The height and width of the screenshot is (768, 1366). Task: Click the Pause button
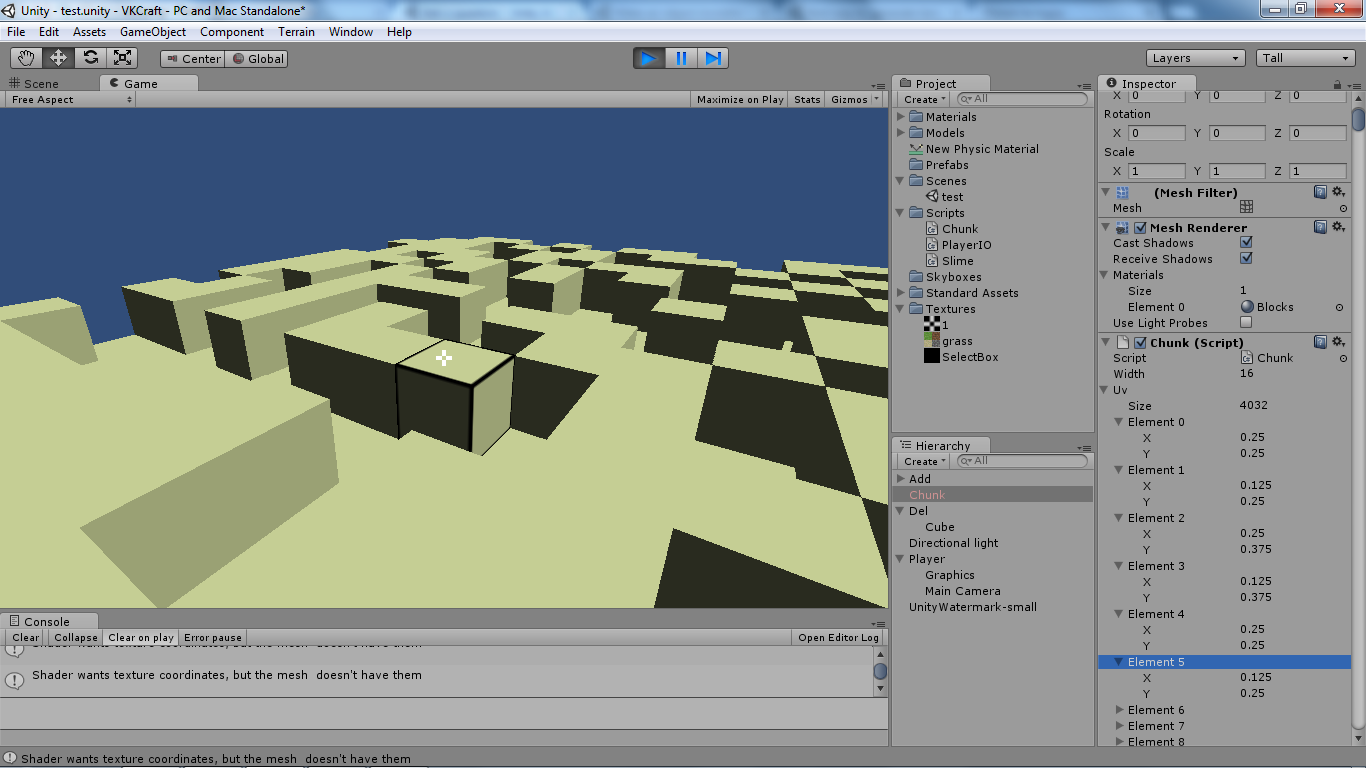coord(681,58)
